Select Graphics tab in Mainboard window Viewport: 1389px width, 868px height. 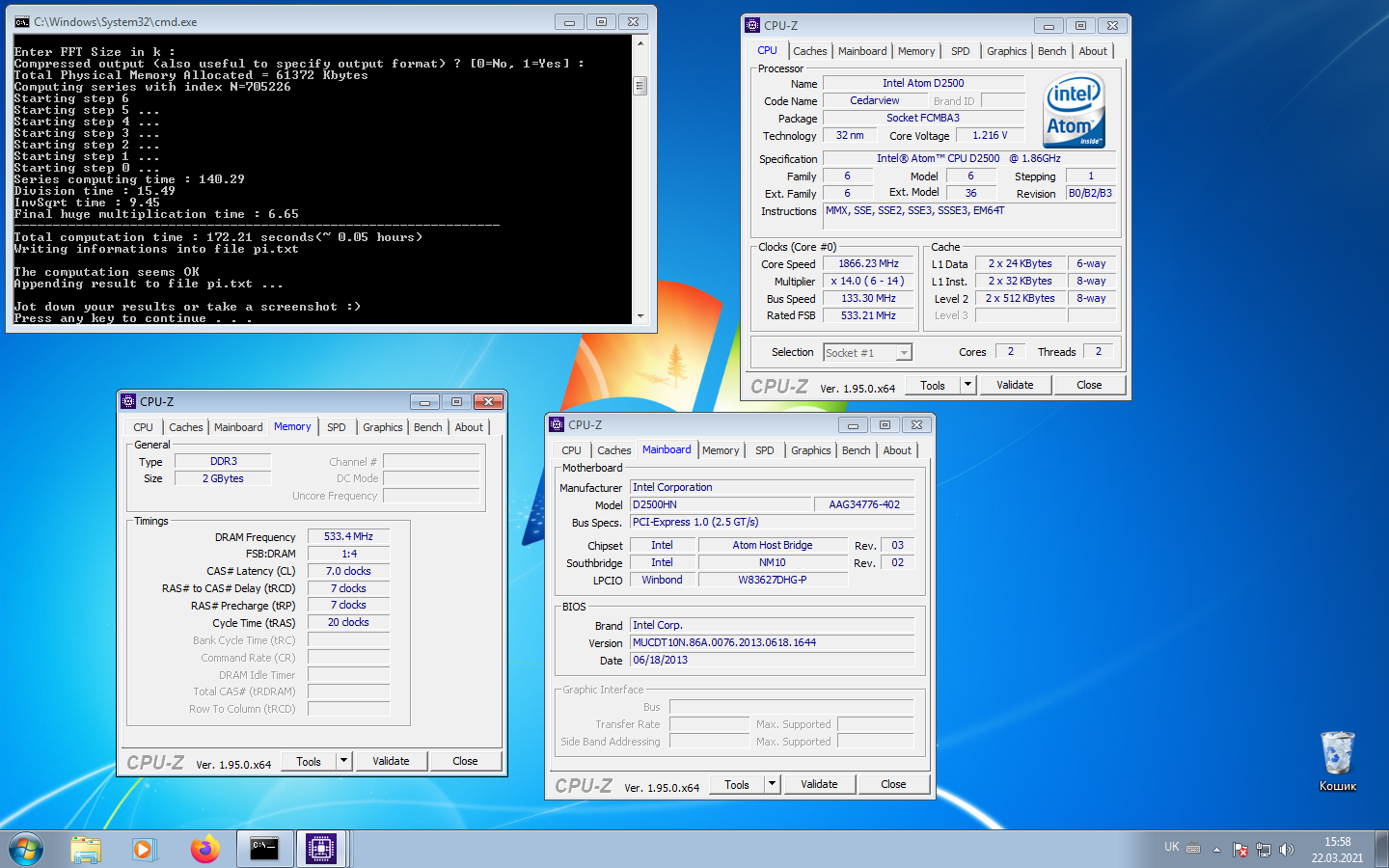[x=810, y=450]
